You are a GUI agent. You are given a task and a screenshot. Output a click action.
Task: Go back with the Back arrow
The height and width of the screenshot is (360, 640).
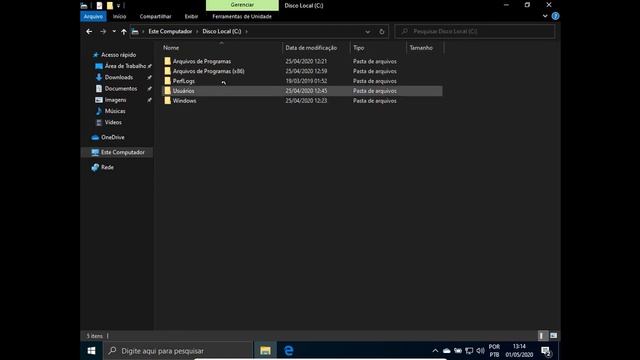[89, 31]
